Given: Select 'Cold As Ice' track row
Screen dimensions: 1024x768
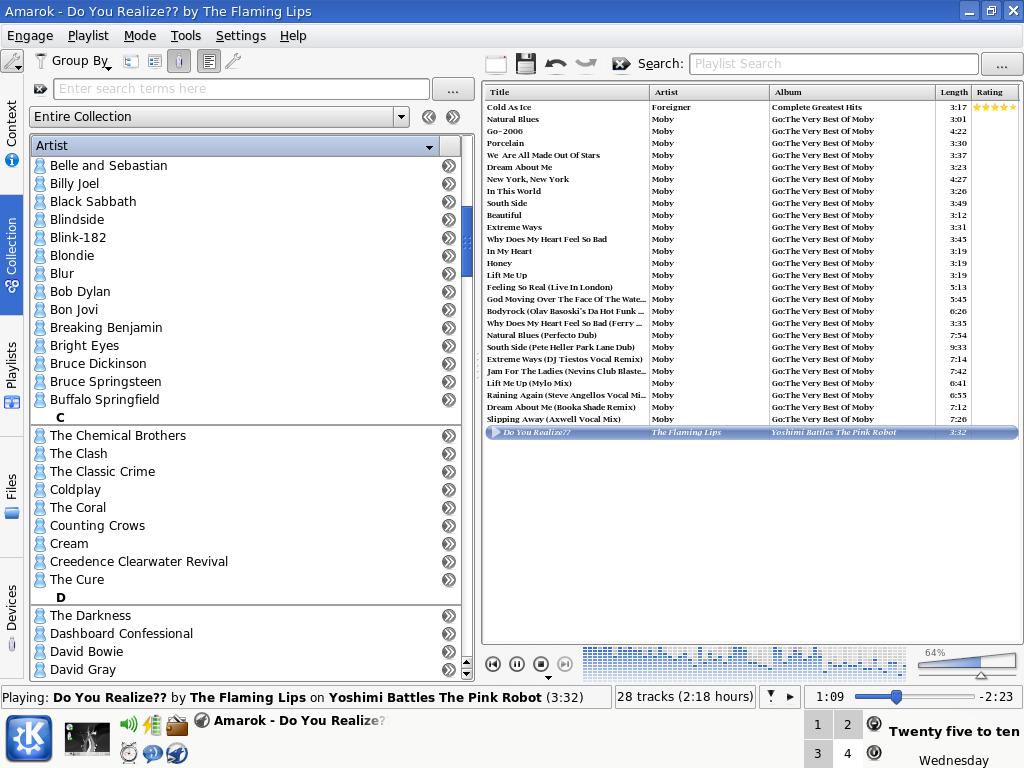Looking at the screenshot, I should coord(751,107).
